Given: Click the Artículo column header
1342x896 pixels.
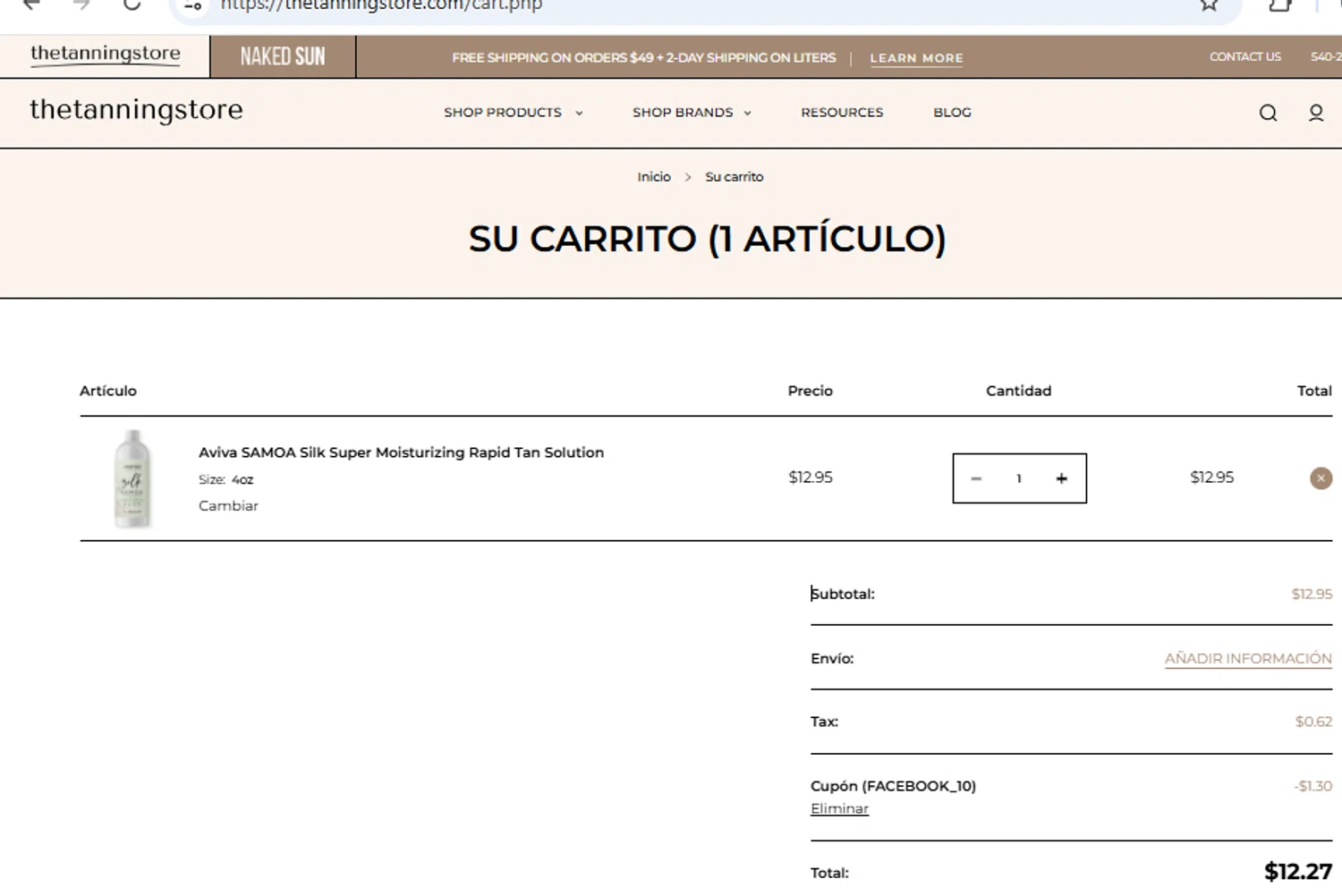Looking at the screenshot, I should pyautogui.click(x=108, y=391).
